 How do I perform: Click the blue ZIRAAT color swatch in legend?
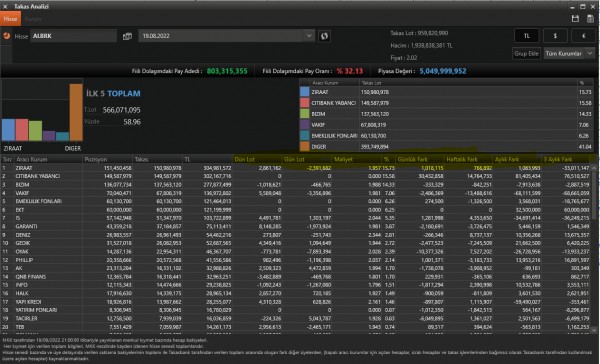305,92
